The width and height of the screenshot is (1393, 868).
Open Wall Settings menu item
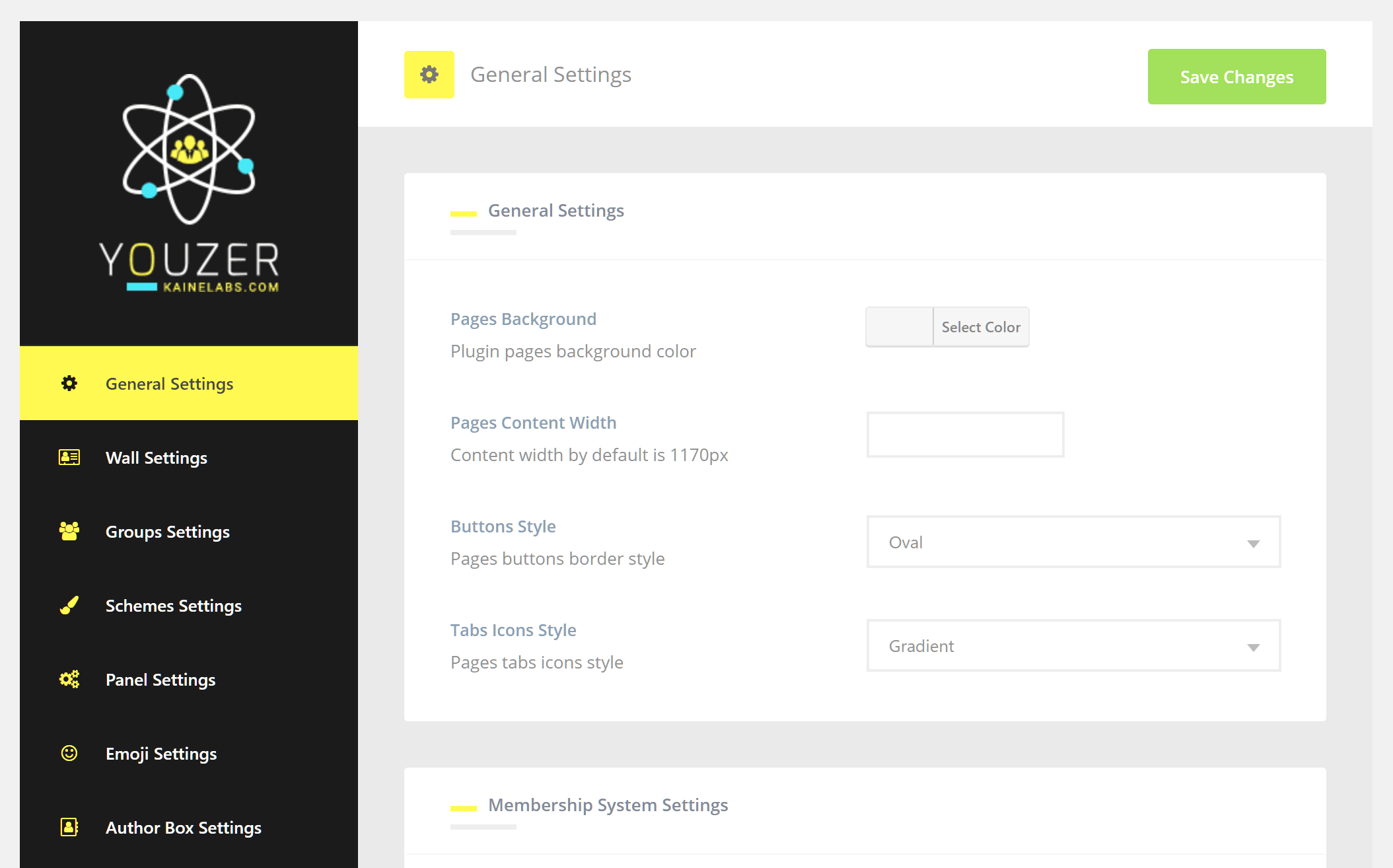click(x=157, y=458)
